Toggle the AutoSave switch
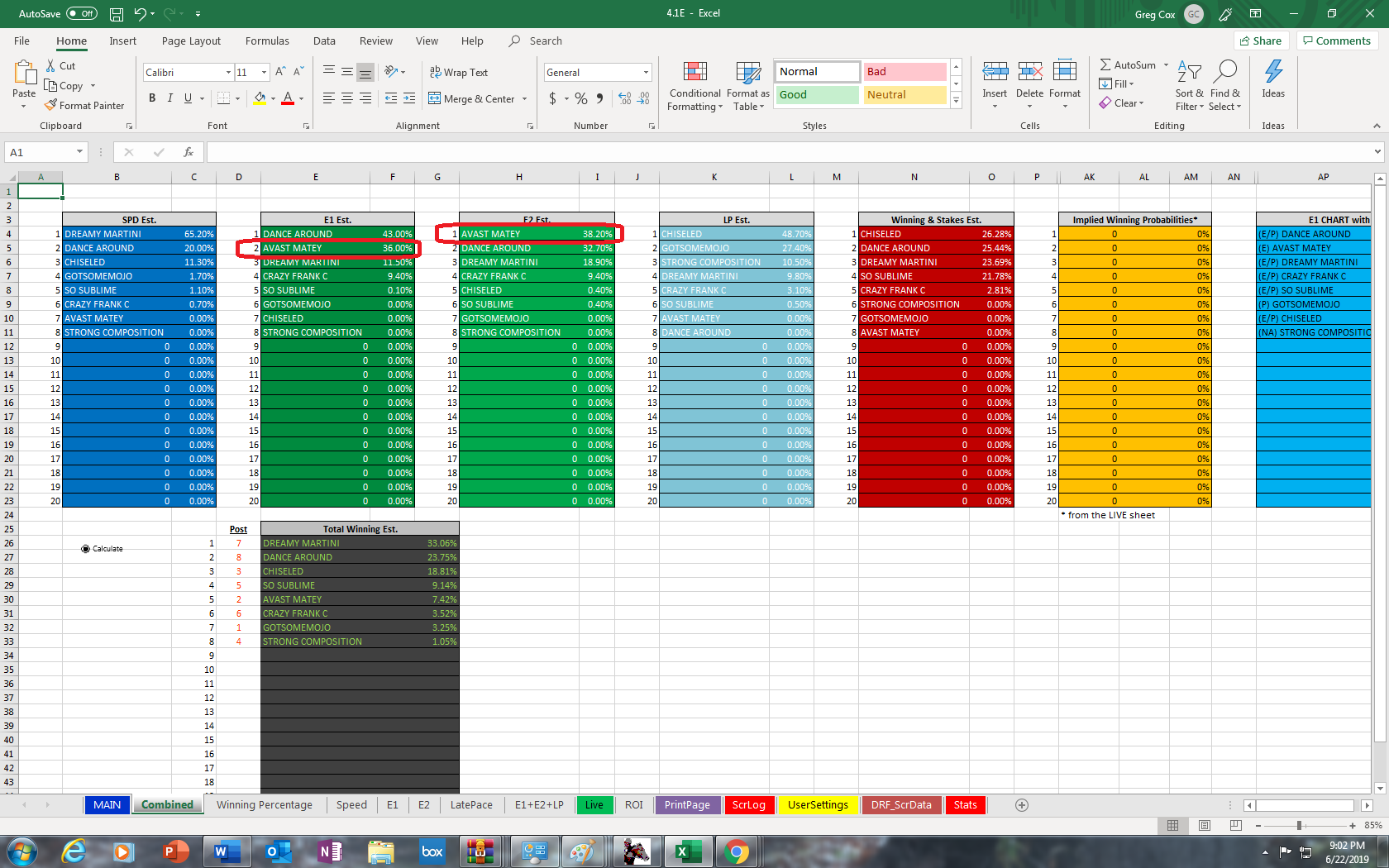 (81, 13)
